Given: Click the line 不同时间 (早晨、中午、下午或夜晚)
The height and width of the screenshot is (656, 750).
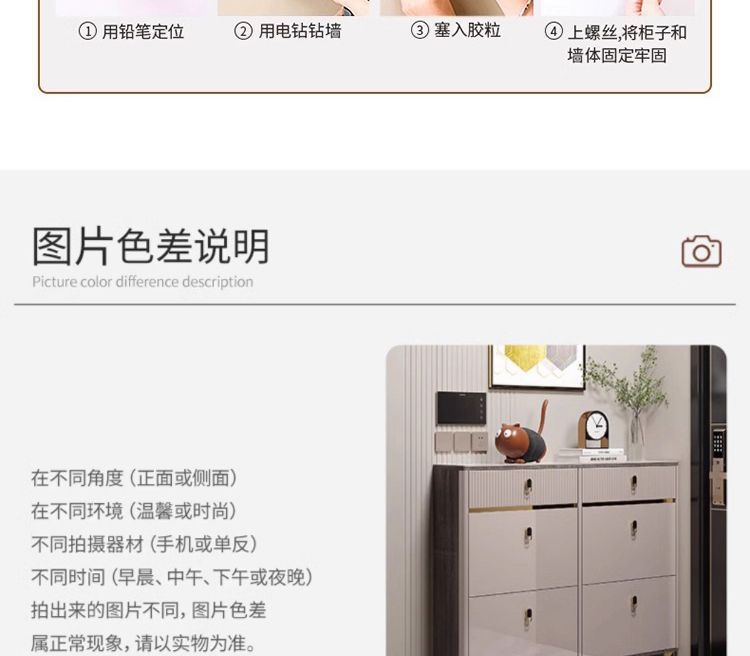Looking at the screenshot, I should pos(173,577).
